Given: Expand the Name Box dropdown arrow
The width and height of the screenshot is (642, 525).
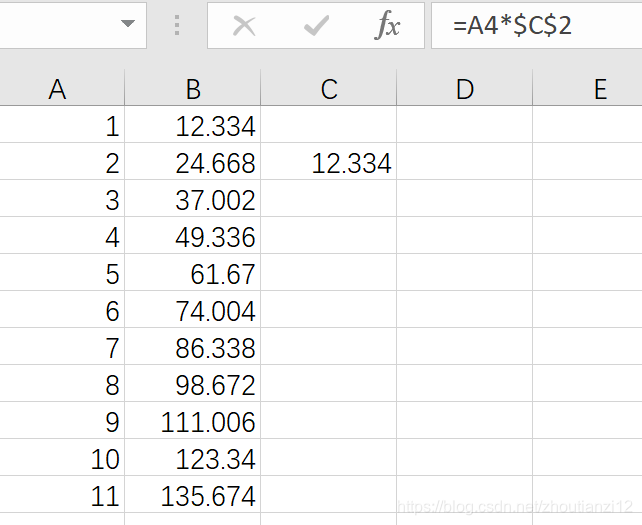Looking at the screenshot, I should 128,24.
